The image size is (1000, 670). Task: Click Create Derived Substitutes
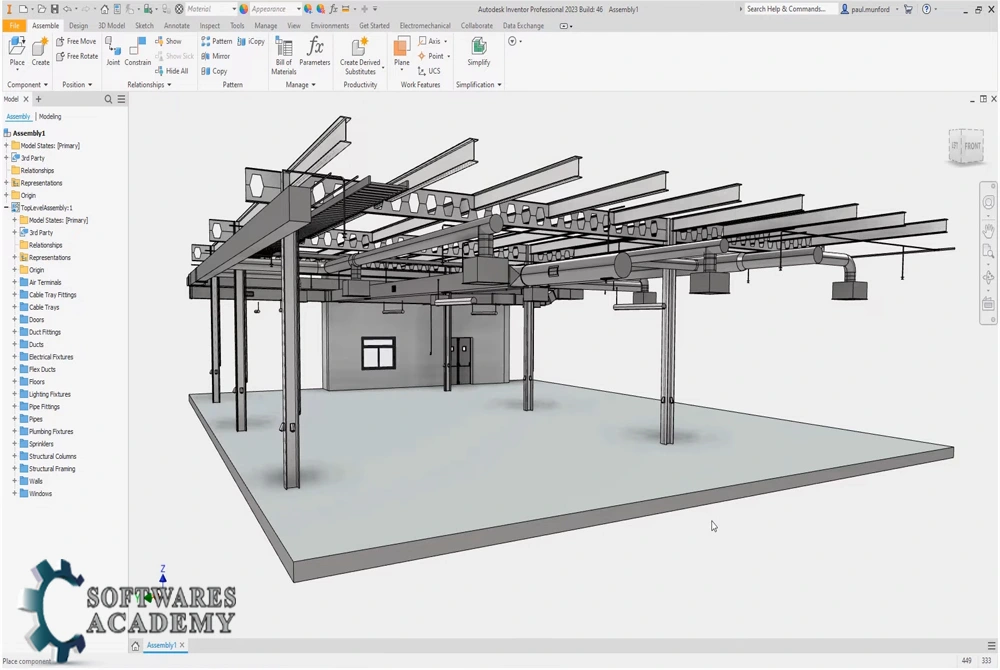pos(360,55)
